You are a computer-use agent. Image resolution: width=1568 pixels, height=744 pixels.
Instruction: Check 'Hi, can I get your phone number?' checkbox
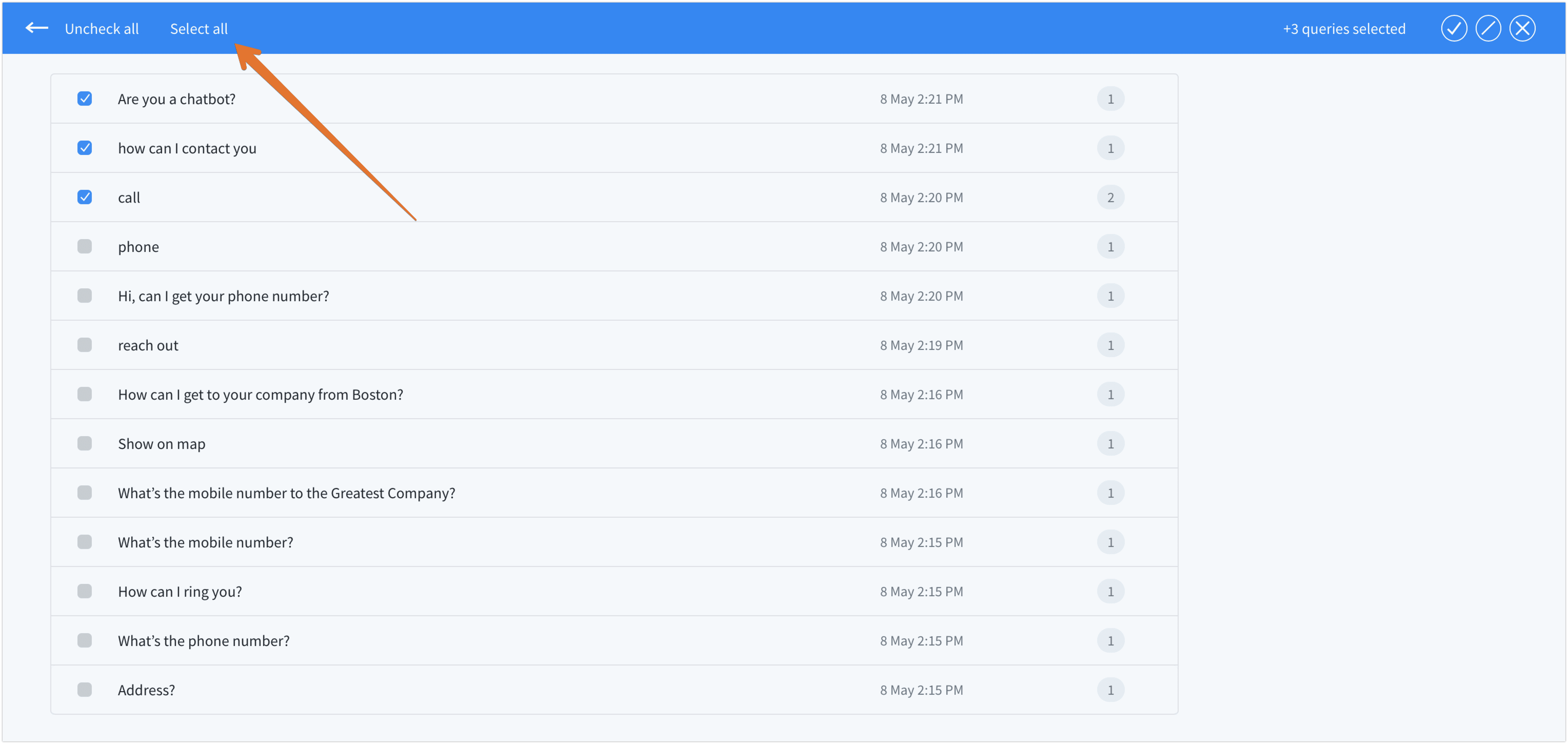pos(85,296)
